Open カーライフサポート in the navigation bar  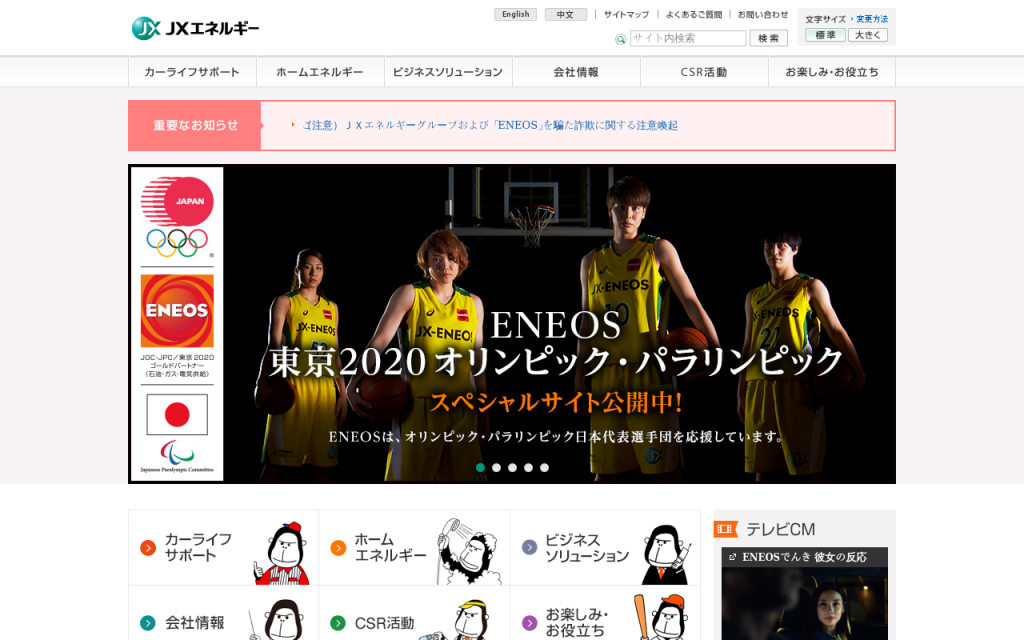pos(192,72)
